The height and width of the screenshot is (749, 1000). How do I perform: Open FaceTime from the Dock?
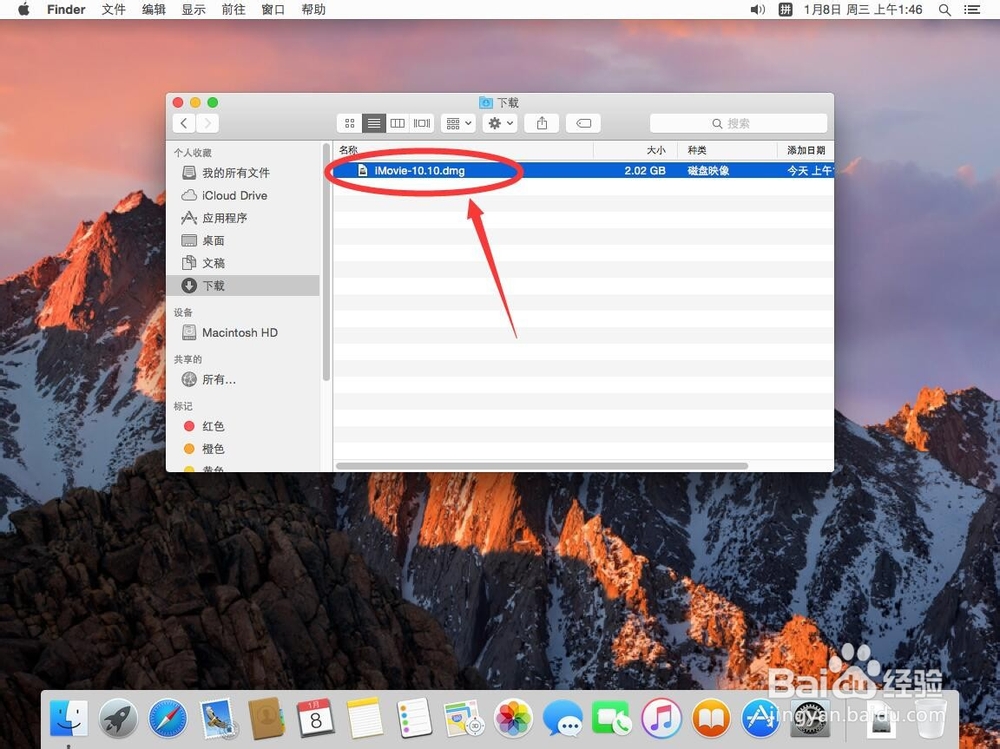click(612, 718)
